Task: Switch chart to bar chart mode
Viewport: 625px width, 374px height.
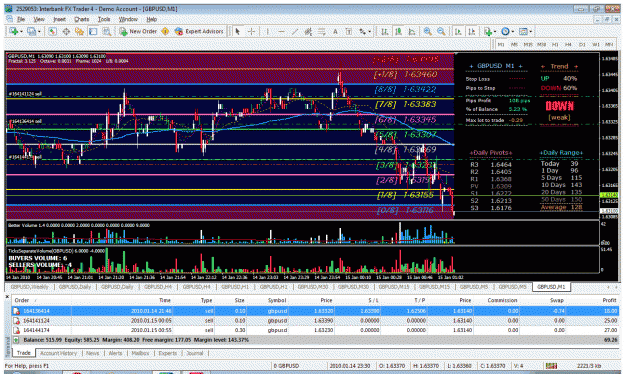Action: (x=385, y=31)
